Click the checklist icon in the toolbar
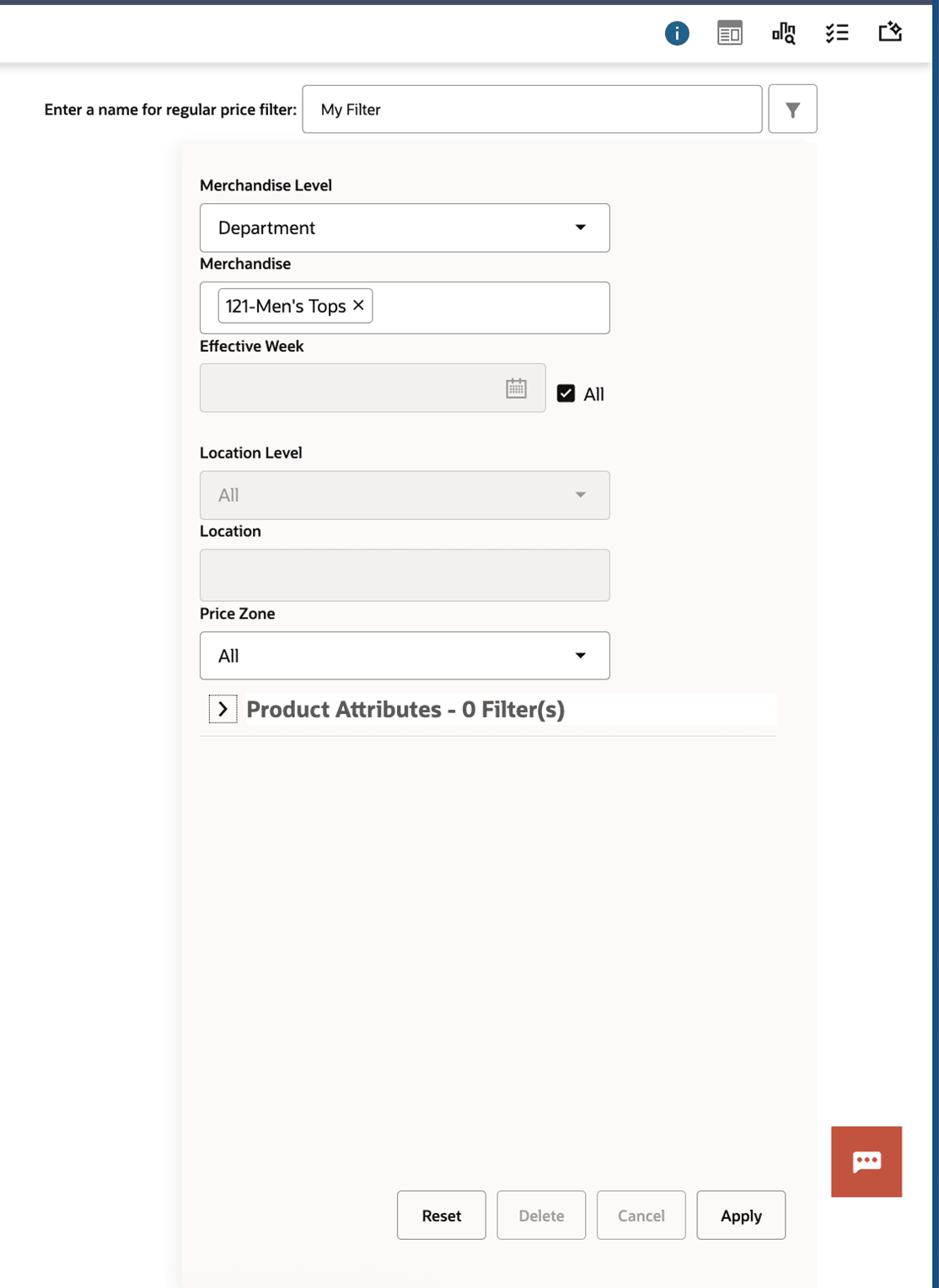Viewport: 939px width, 1288px height. pos(837,33)
